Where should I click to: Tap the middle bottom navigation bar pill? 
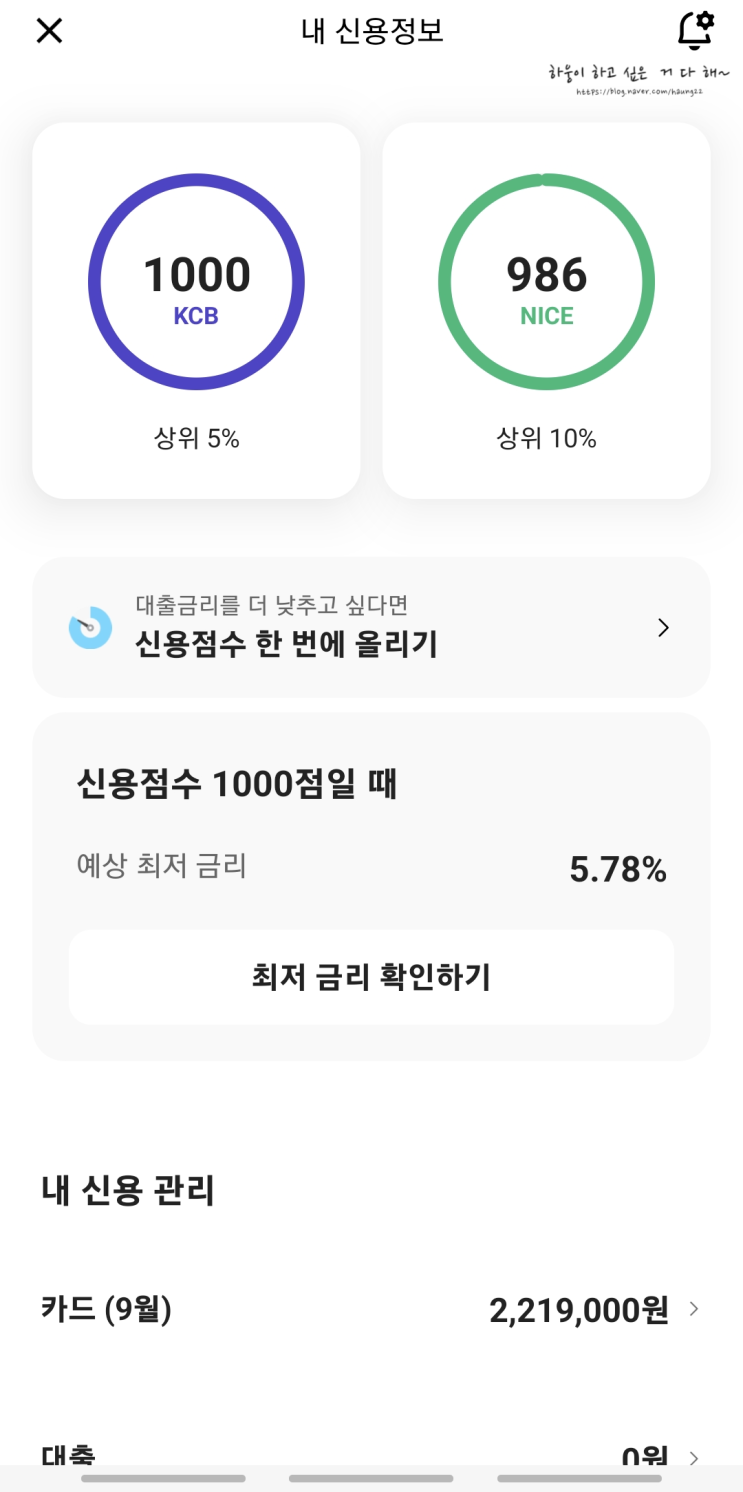371,1478
